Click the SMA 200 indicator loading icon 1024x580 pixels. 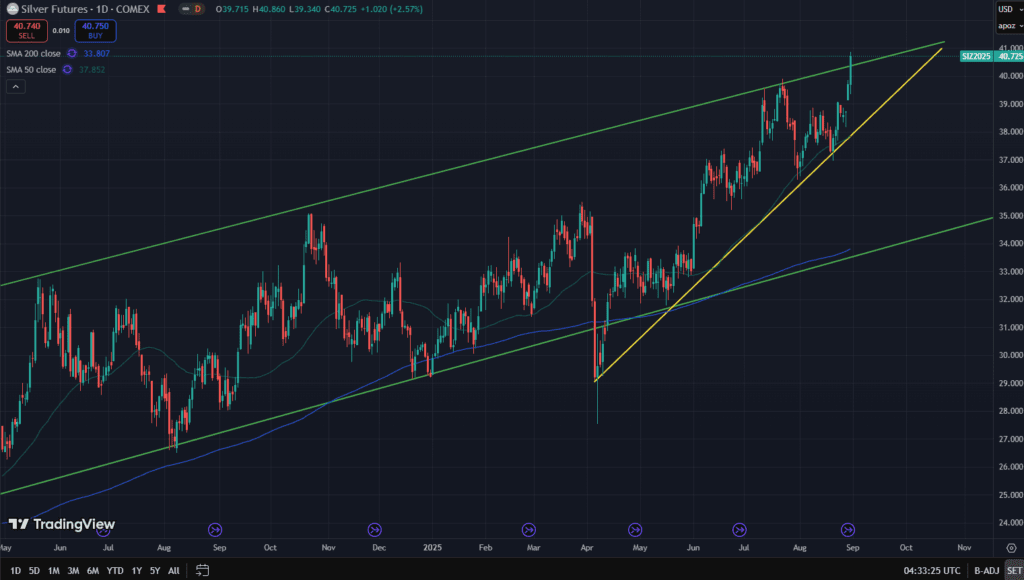click(72, 53)
